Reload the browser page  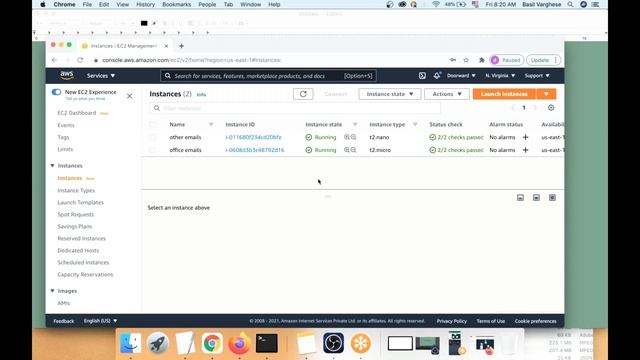pos(80,60)
